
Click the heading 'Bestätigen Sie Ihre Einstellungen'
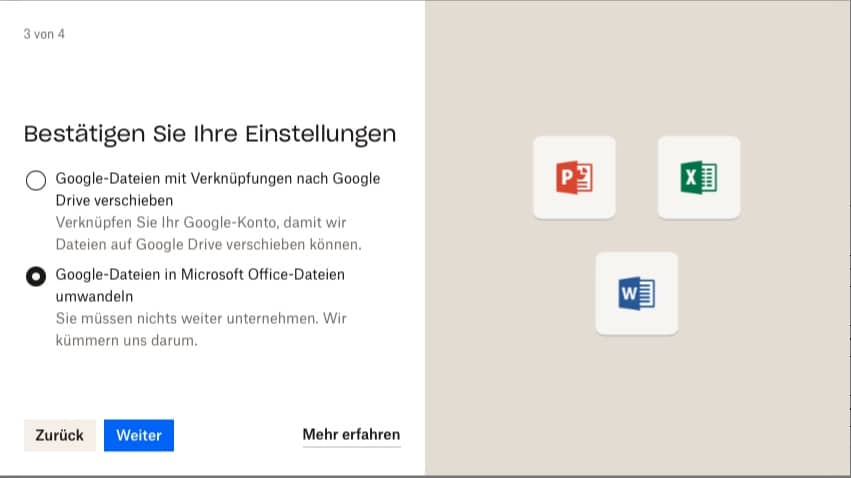point(209,134)
